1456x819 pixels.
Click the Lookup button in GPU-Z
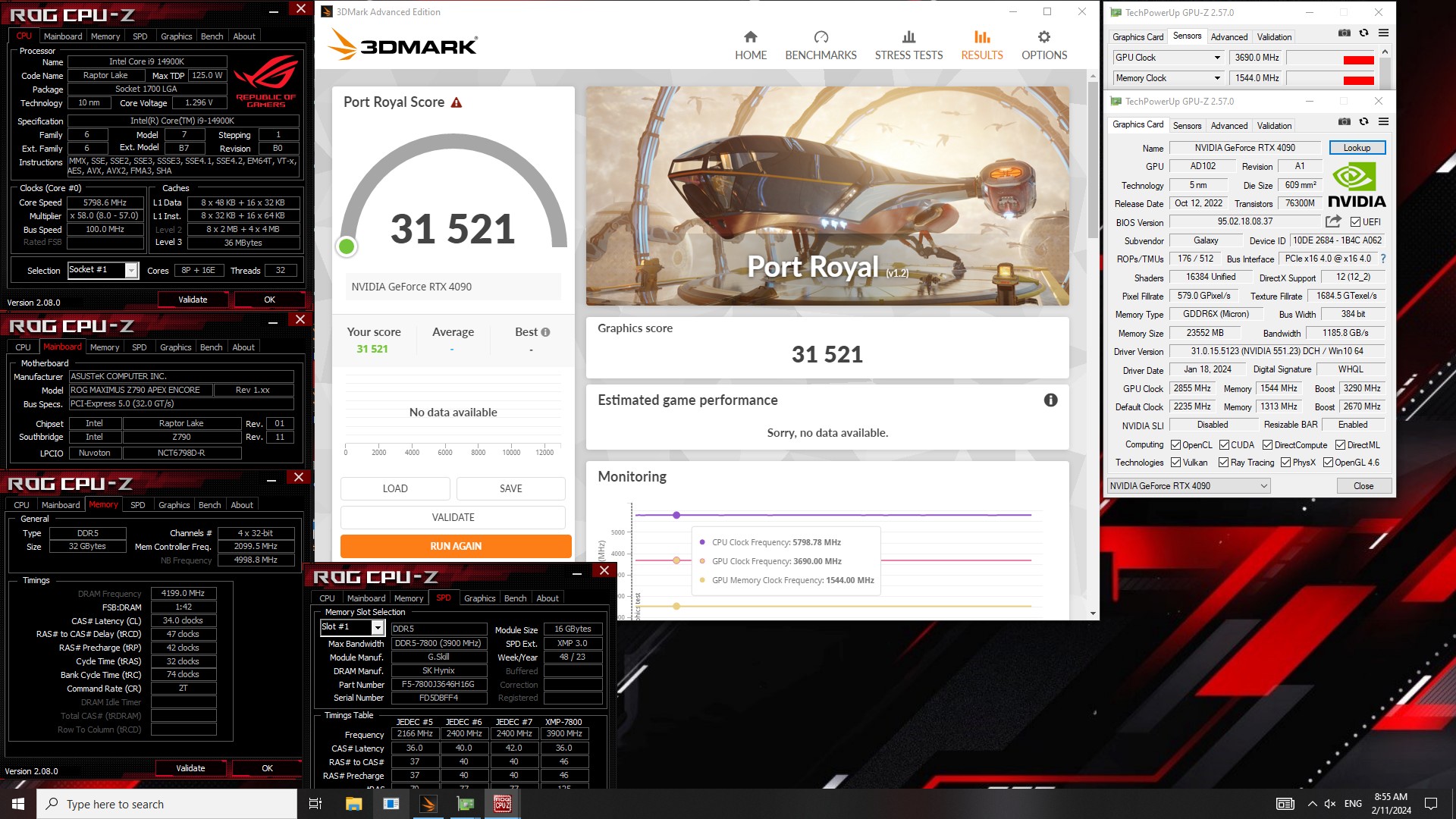(1357, 148)
